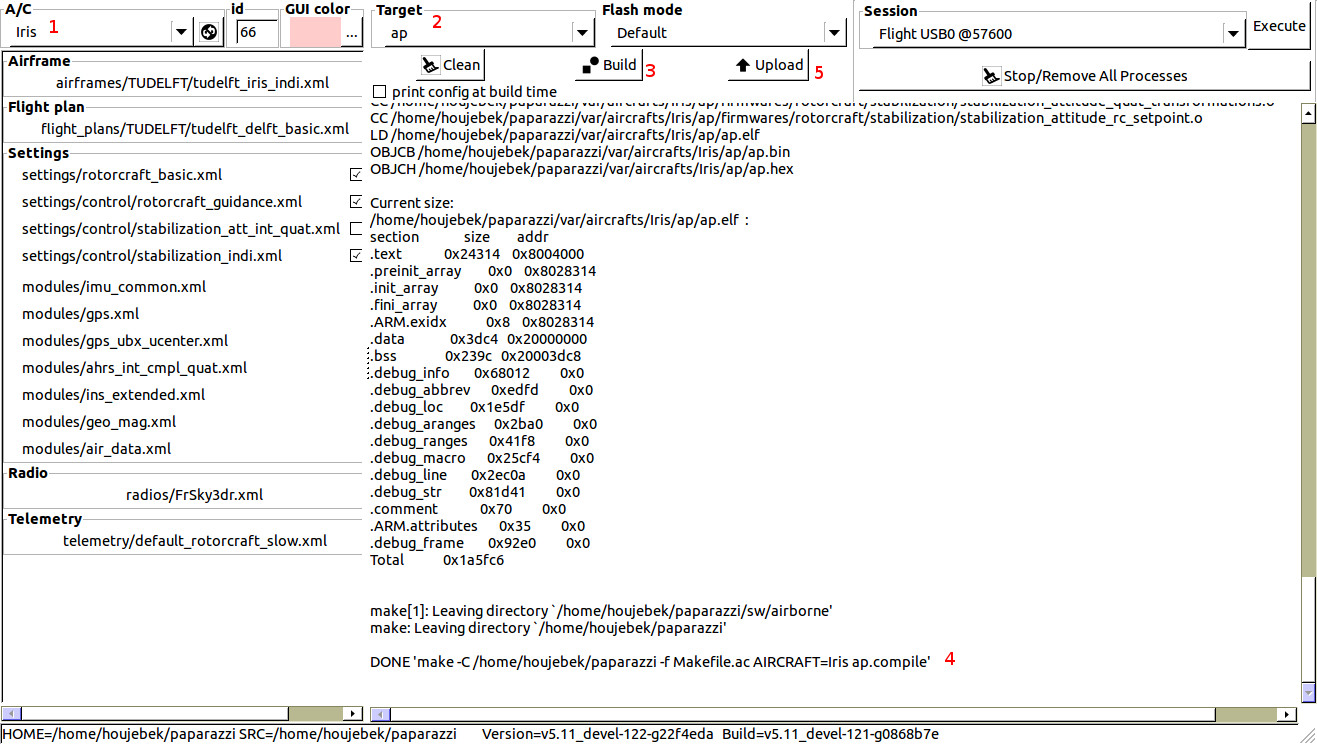Click left panel horizontal scrollbar right arrow
The width and height of the screenshot is (1317, 744).
point(353,714)
